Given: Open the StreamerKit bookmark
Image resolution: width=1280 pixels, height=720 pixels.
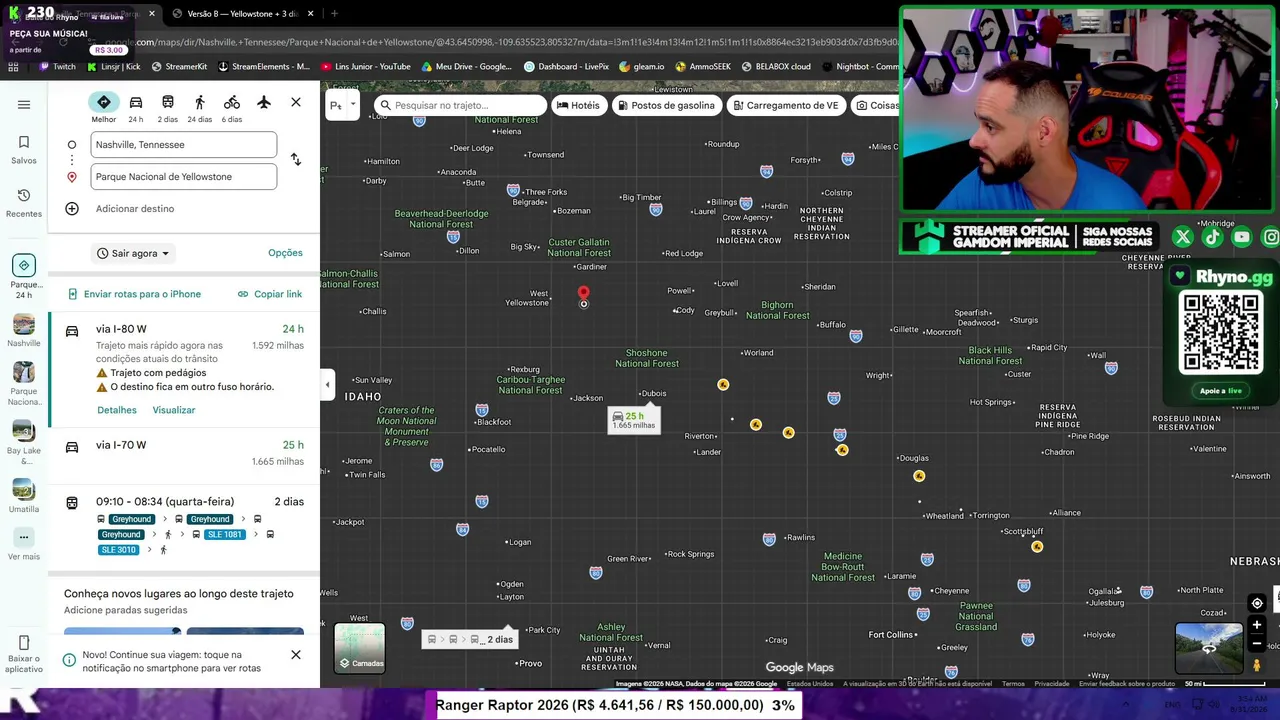Looking at the screenshot, I should click(178, 67).
